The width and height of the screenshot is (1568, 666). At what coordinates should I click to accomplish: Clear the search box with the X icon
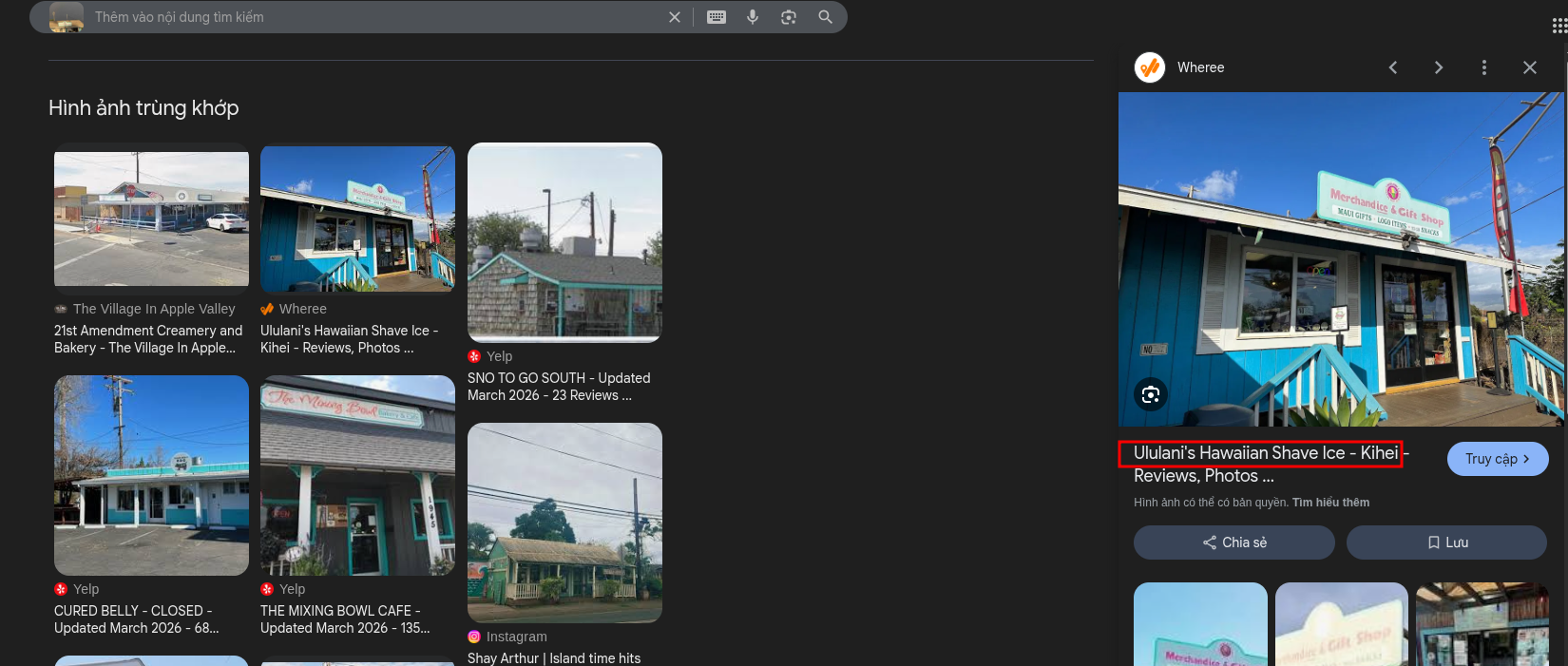point(675,17)
